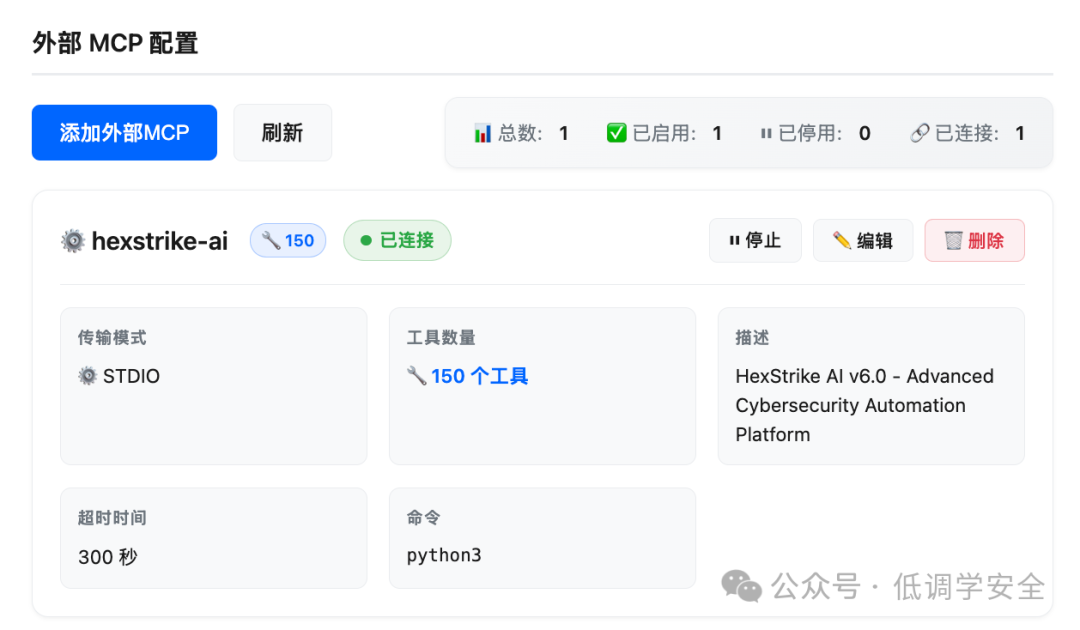
Task: Edit hexstrike-ai via 编辑 button
Action: (x=863, y=240)
